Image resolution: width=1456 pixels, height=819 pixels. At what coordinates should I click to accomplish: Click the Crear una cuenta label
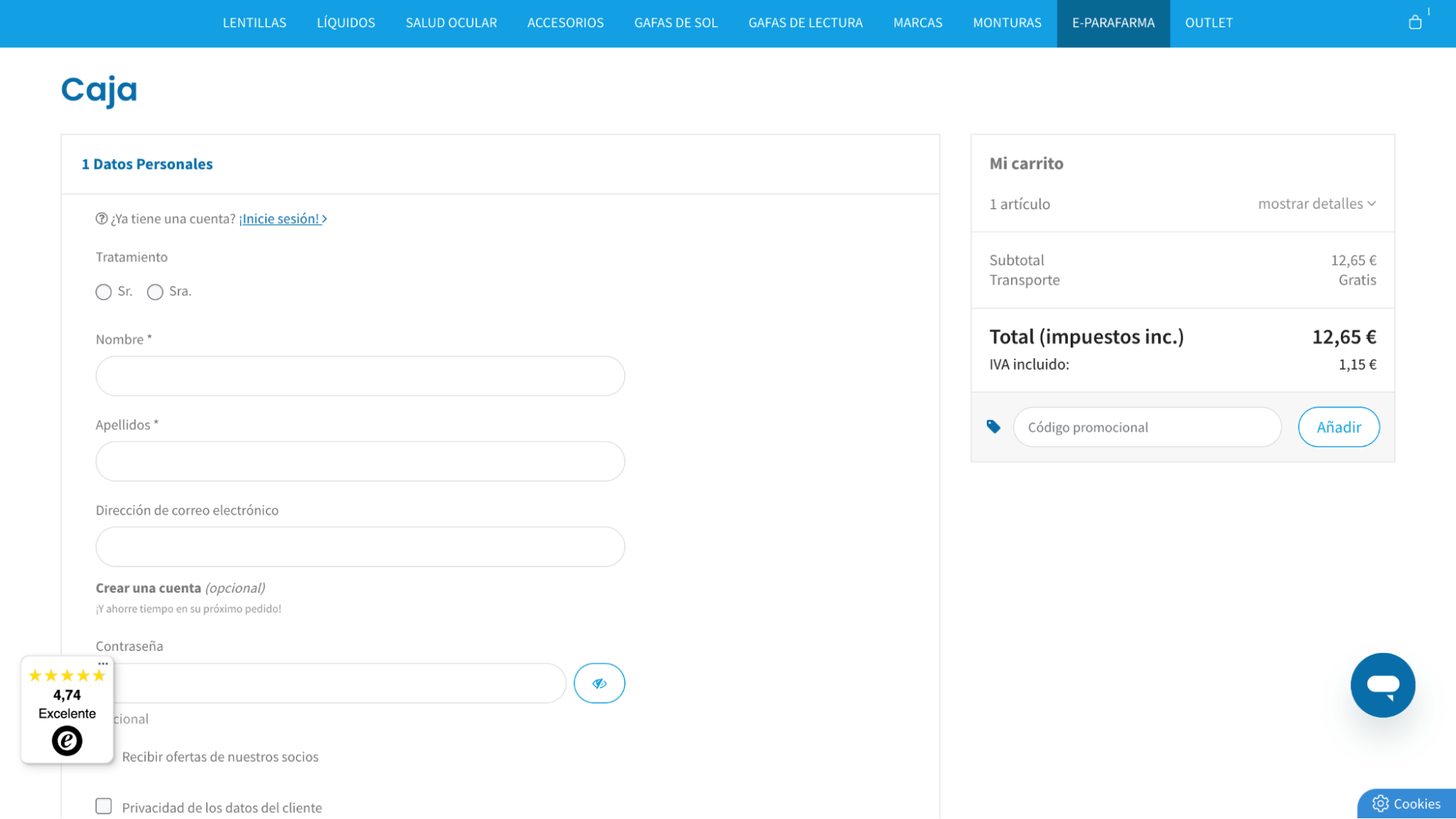(148, 587)
